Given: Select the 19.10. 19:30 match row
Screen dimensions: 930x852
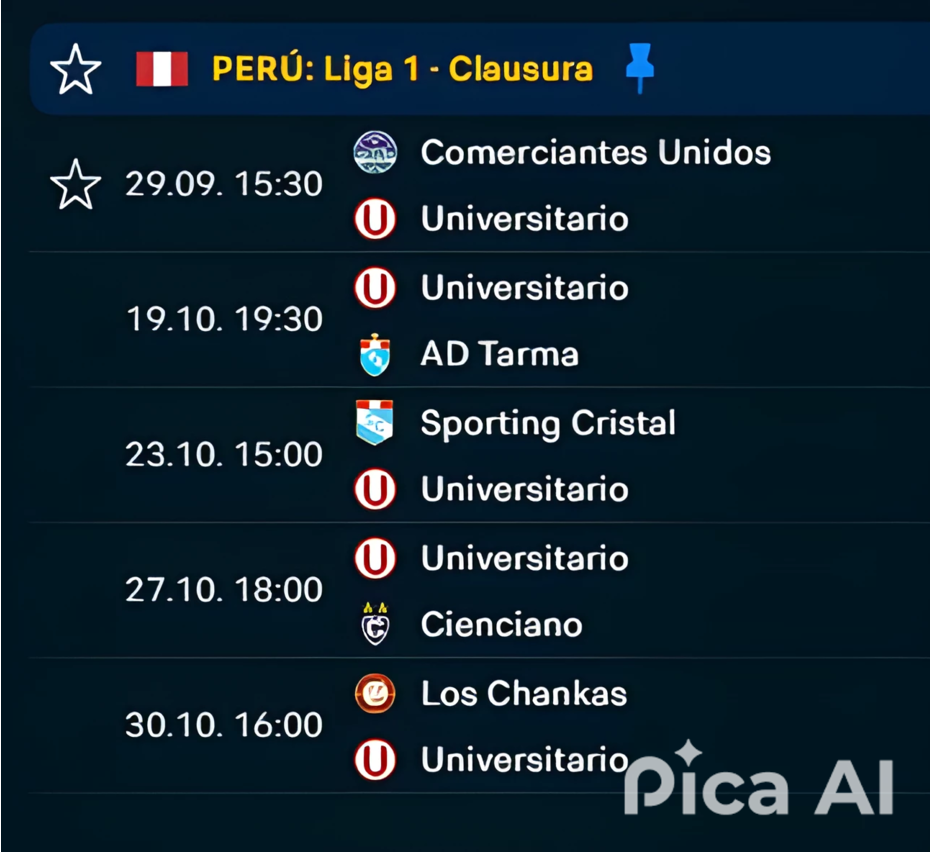Looking at the screenshot, I should 480,320.
